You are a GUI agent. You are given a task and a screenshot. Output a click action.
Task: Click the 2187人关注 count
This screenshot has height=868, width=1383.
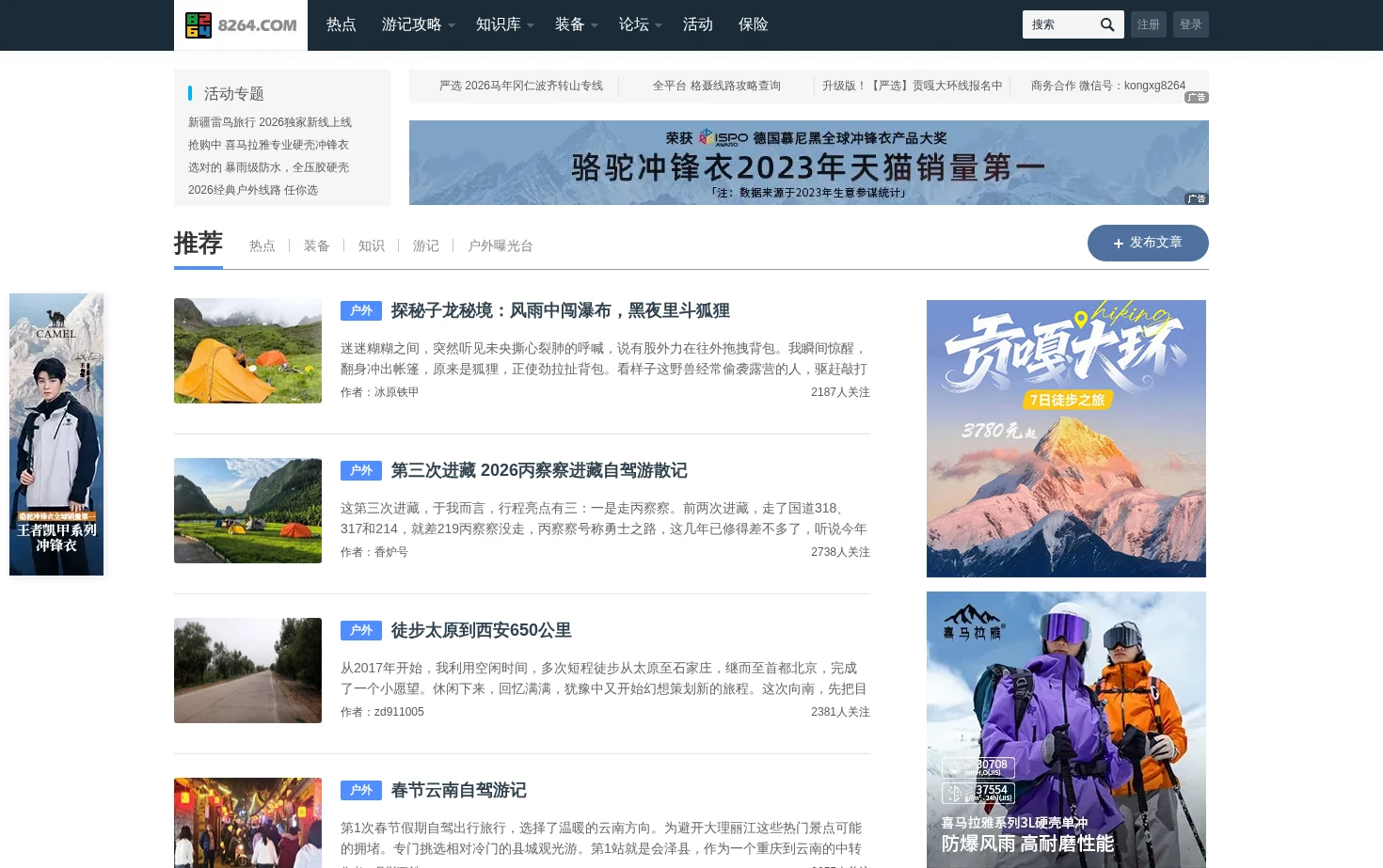pos(840,392)
